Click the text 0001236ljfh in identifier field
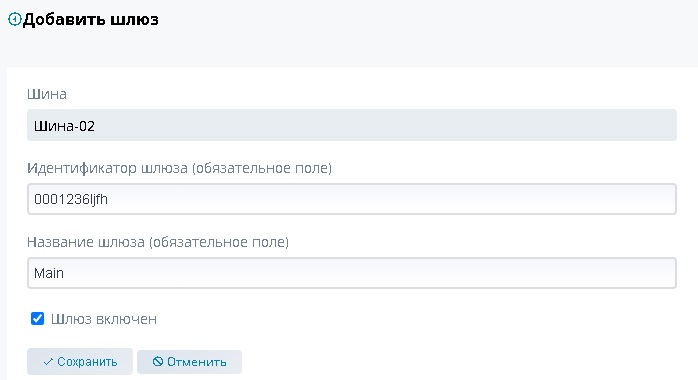The image size is (698, 380). coord(71,199)
